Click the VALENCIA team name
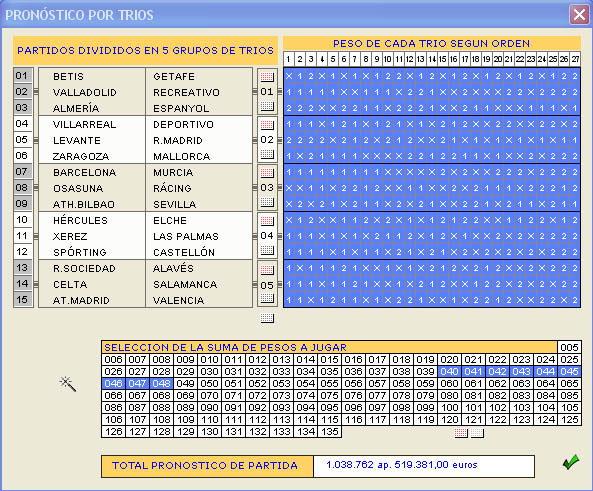The image size is (593, 491). pos(178,301)
